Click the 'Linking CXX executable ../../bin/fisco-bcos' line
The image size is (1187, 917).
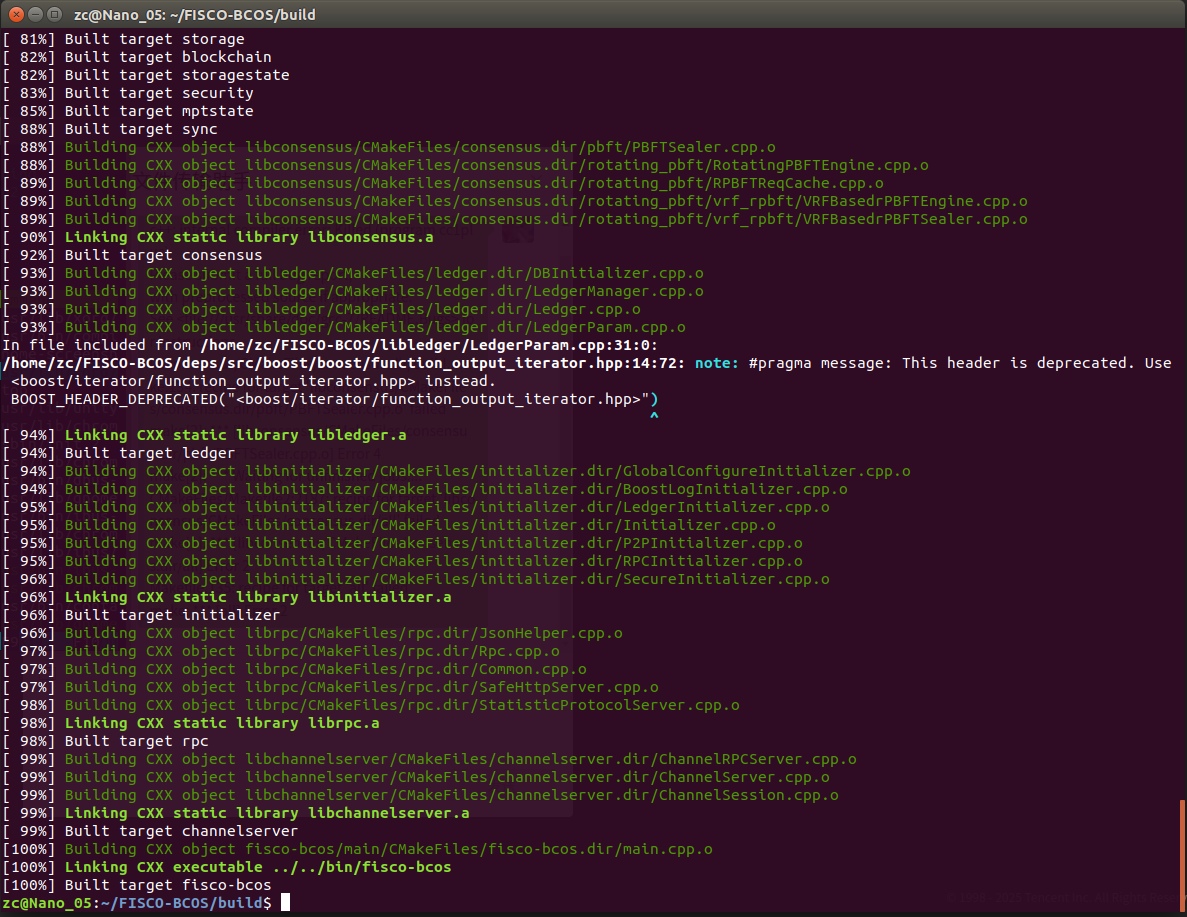click(x=226, y=867)
